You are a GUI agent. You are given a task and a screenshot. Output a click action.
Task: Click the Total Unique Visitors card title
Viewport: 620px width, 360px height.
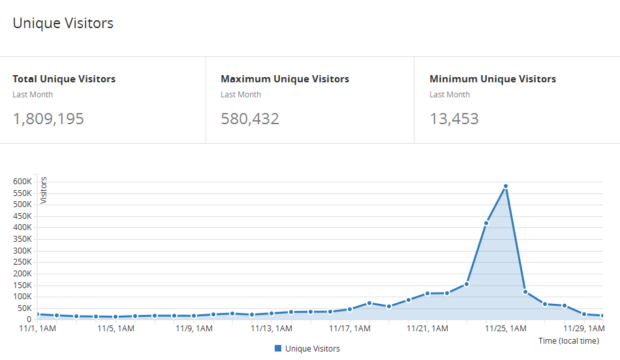64,79
